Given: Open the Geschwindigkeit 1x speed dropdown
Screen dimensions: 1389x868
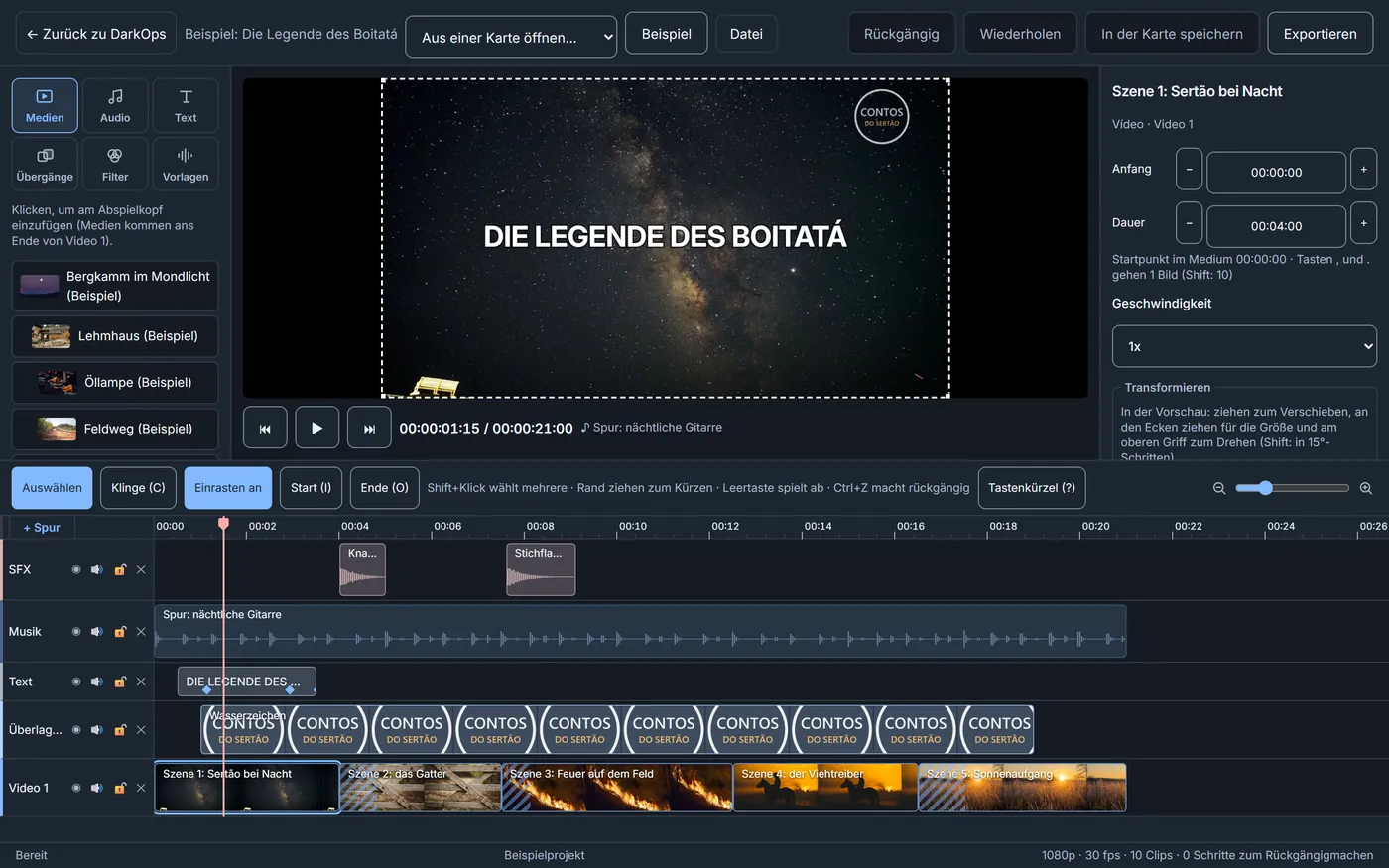Looking at the screenshot, I should pos(1244,346).
